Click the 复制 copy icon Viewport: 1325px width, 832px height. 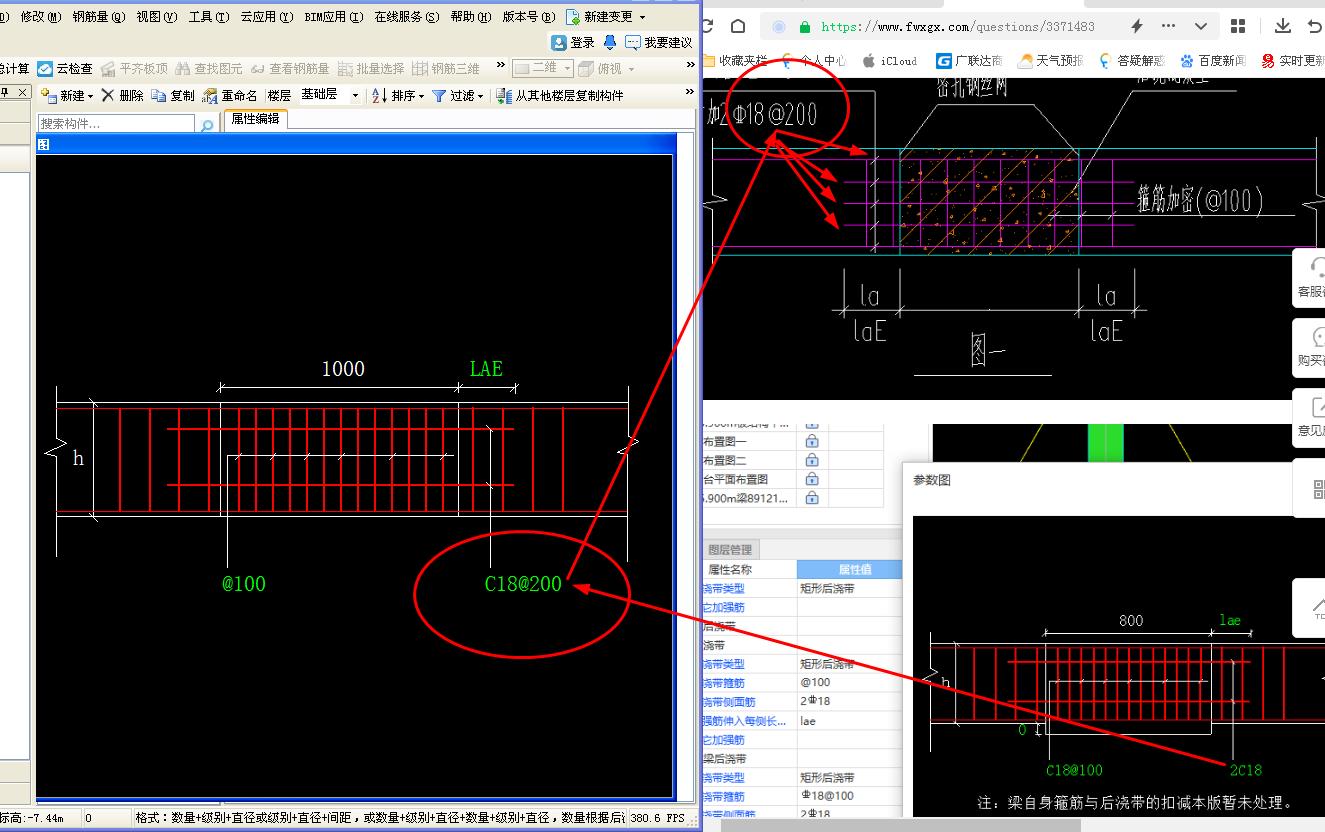tap(159, 96)
